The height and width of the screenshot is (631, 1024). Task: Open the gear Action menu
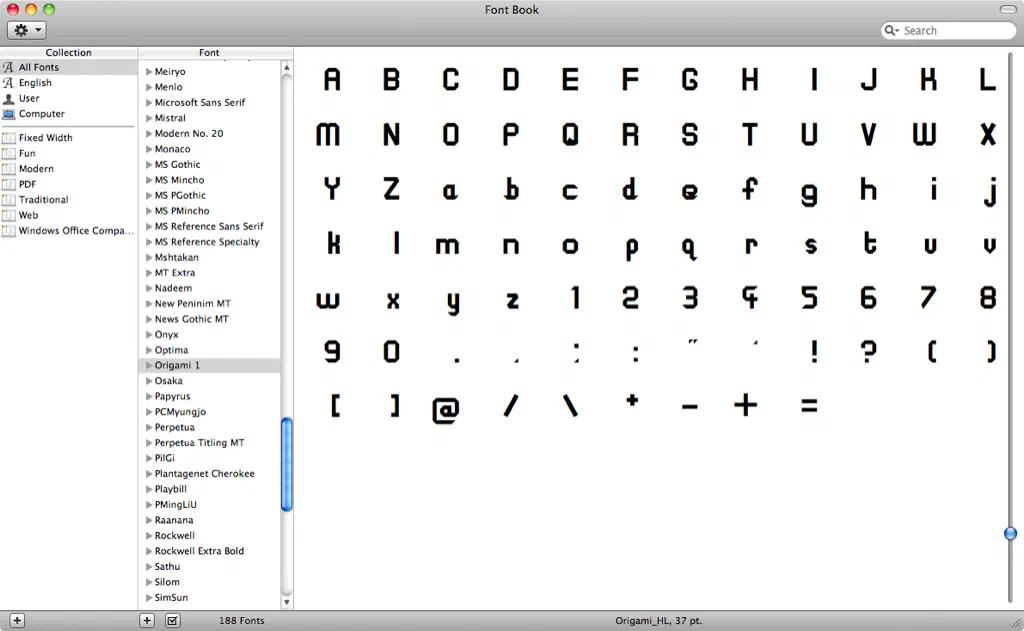pos(25,31)
